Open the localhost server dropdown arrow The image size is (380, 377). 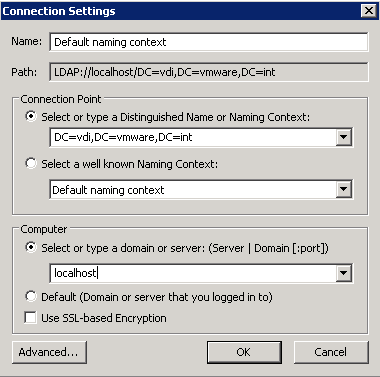(x=343, y=273)
